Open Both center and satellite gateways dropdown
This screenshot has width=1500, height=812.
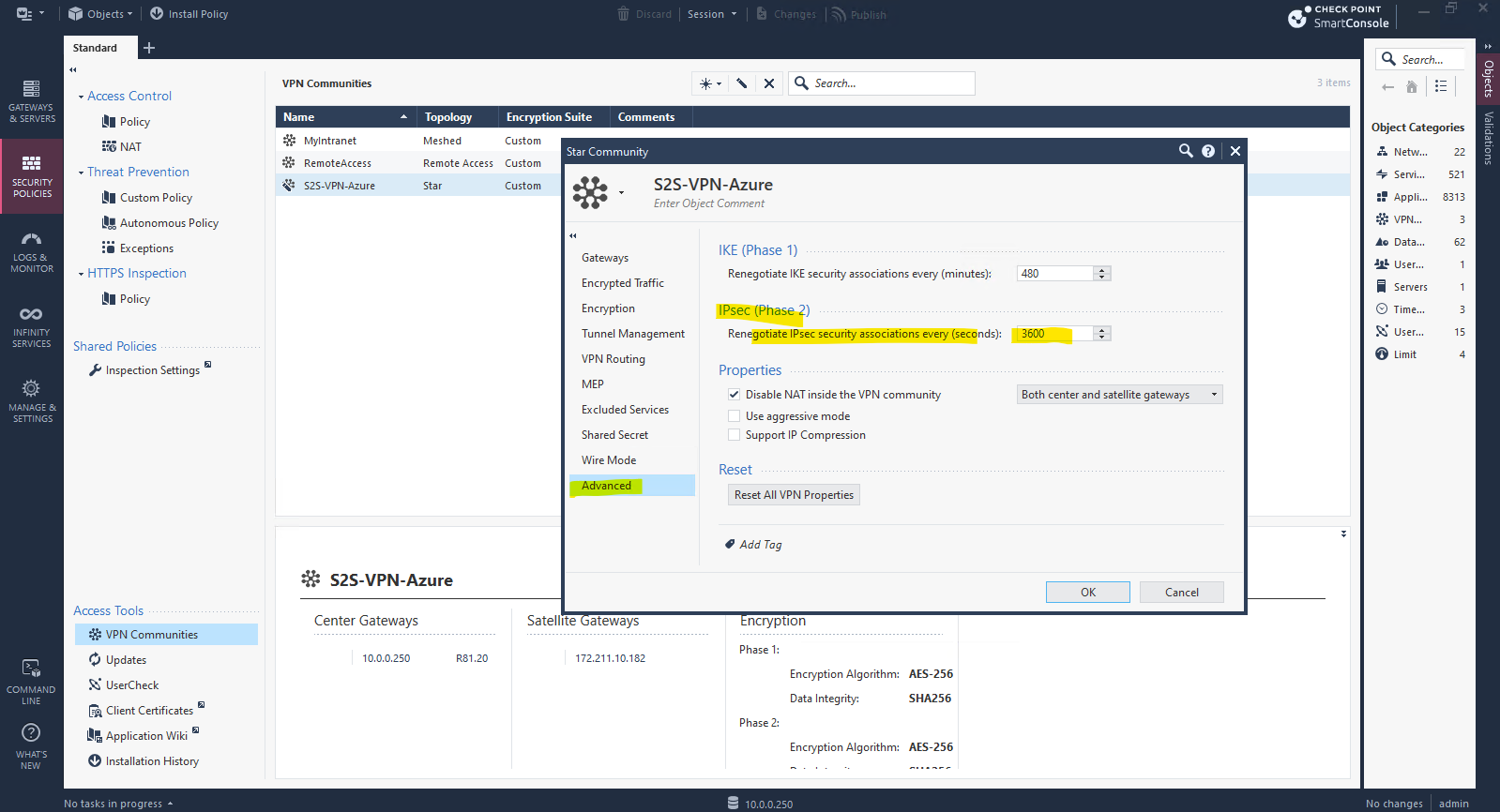click(x=1120, y=395)
